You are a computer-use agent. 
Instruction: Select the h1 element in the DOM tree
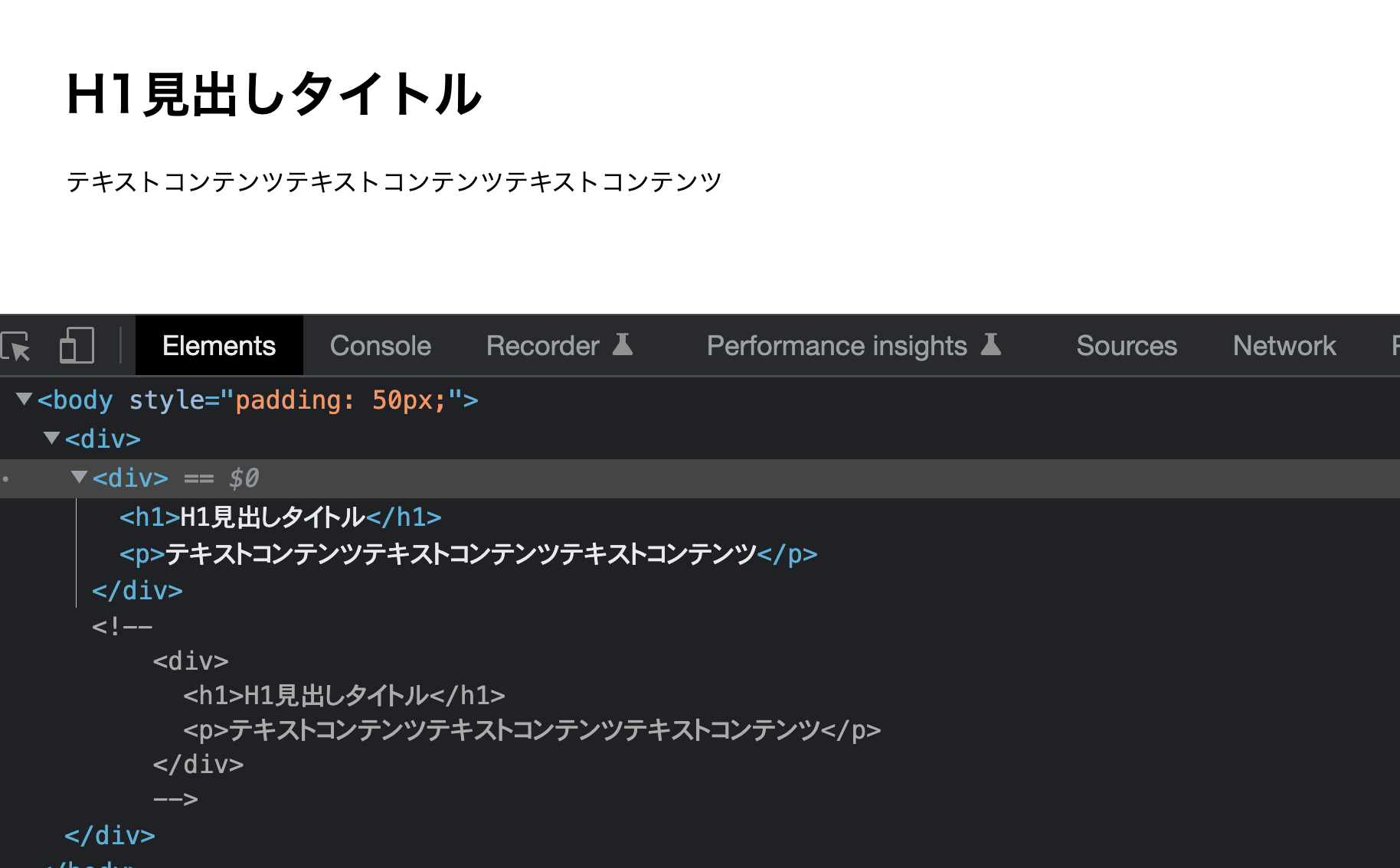[280, 517]
